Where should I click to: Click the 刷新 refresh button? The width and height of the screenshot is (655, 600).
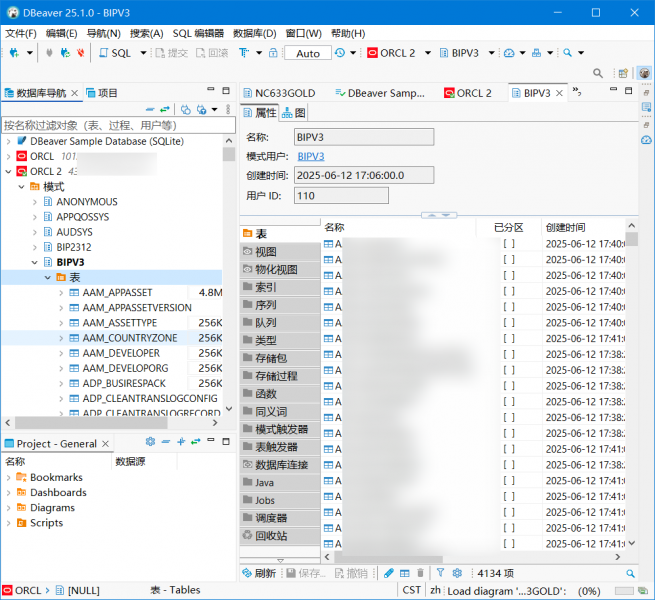click(x=259, y=573)
